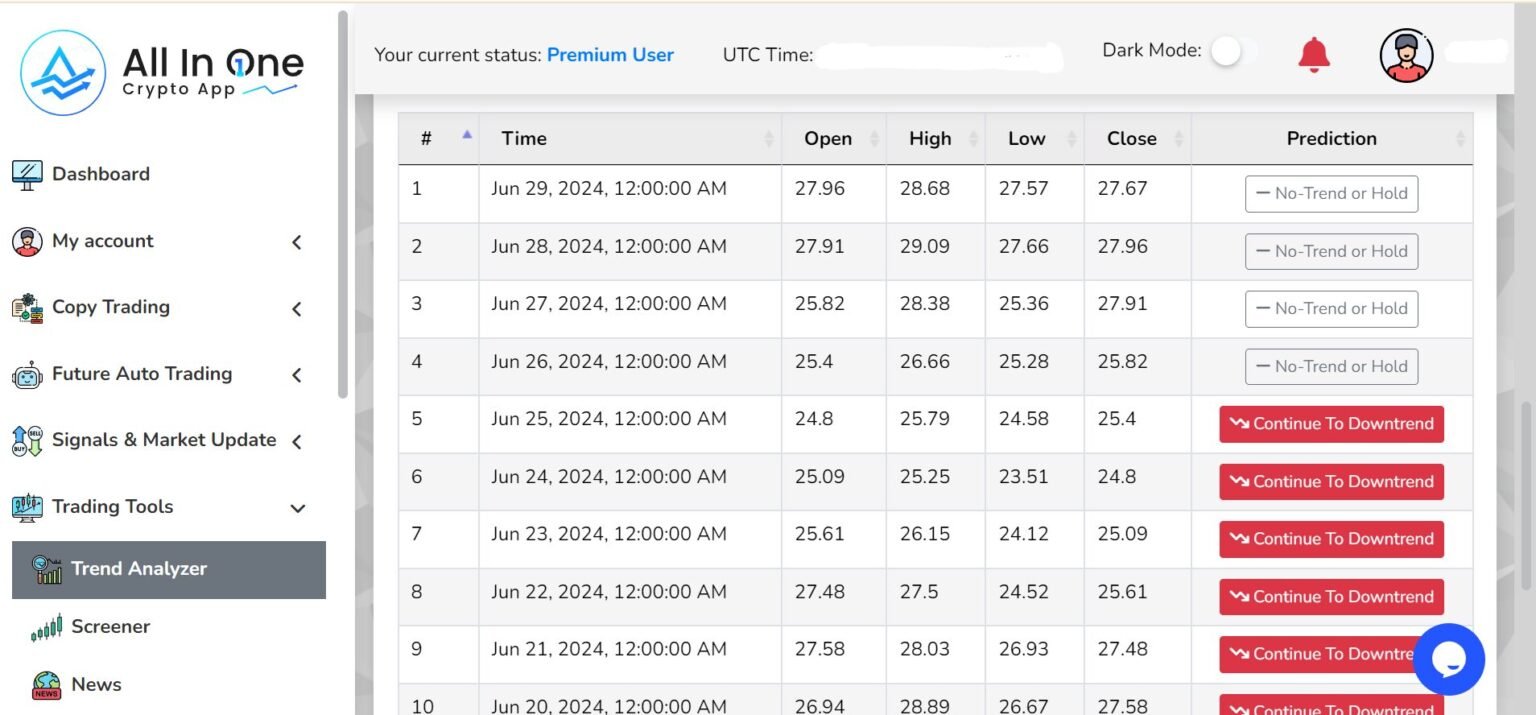The width and height of the screenshot is (1536, 715).
Task: Expand the Copy Trading submenu arrow
Action: [x=297, y=309]
